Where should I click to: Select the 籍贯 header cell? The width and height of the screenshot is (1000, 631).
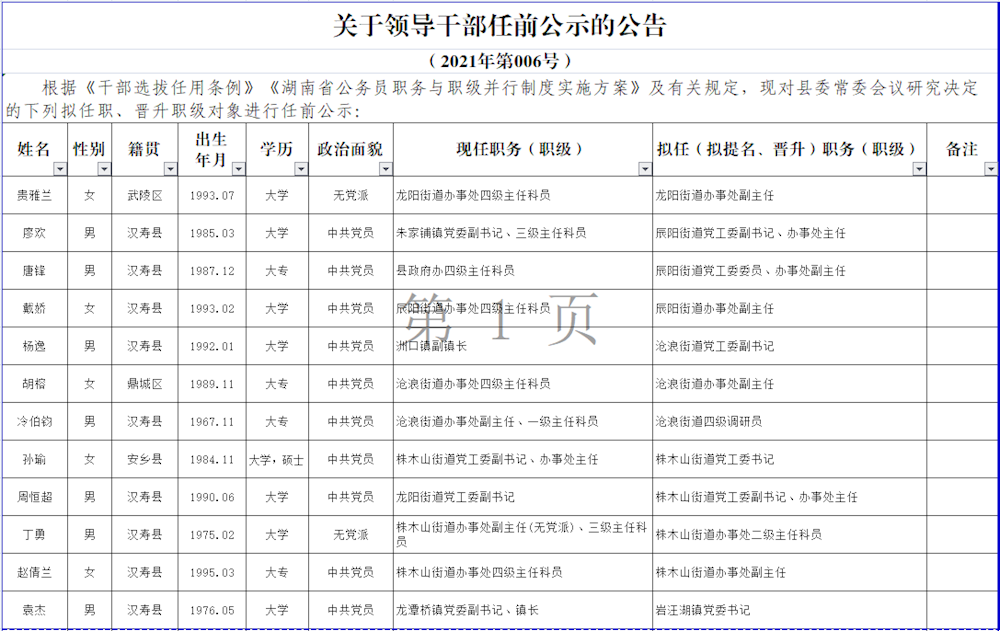pyautogui.click(x=145, y=149)
